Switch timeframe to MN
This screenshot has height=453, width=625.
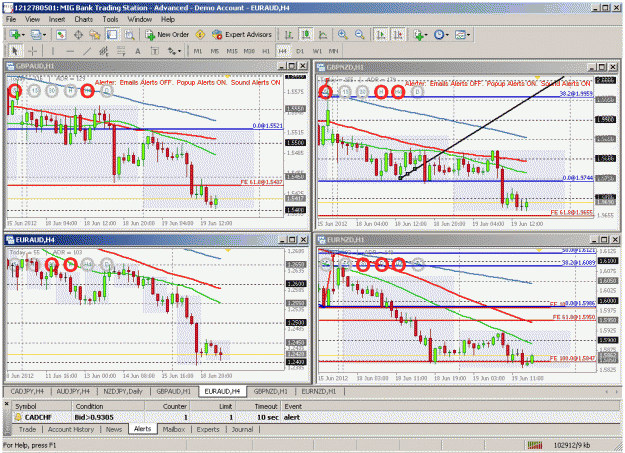(334, 51)
